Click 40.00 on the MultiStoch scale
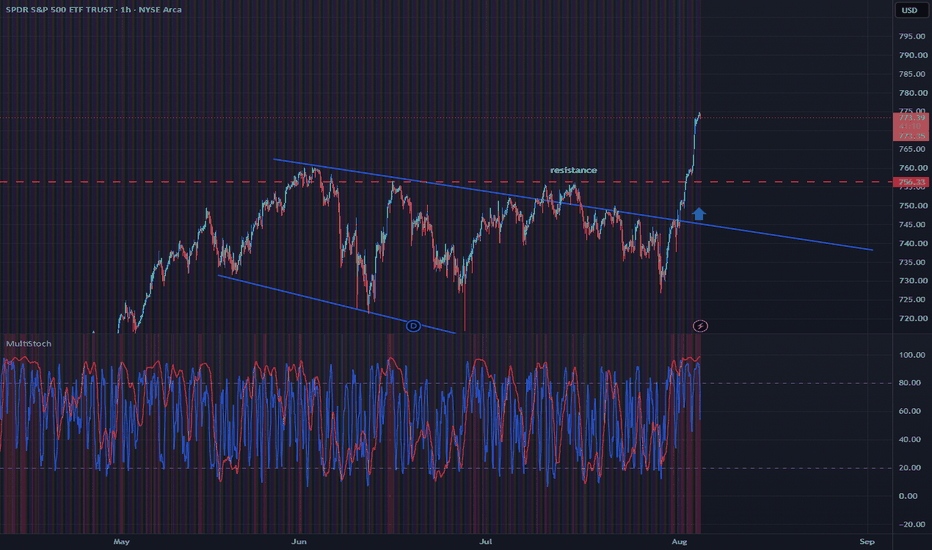The height and width of the screenshot is (550, 932). click(x=912, y=440)
